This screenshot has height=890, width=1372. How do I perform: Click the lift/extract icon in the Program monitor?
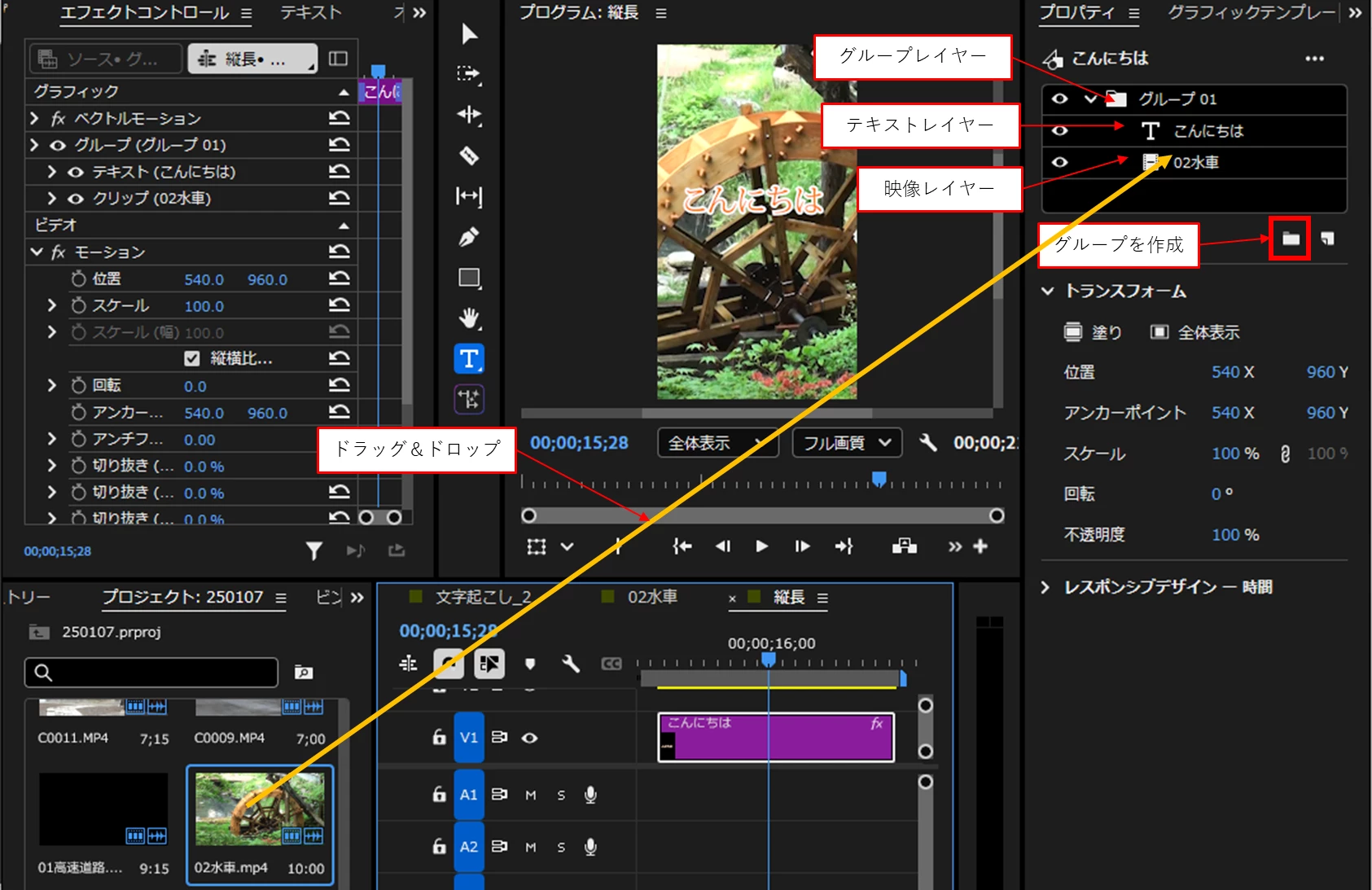(905, 546)
